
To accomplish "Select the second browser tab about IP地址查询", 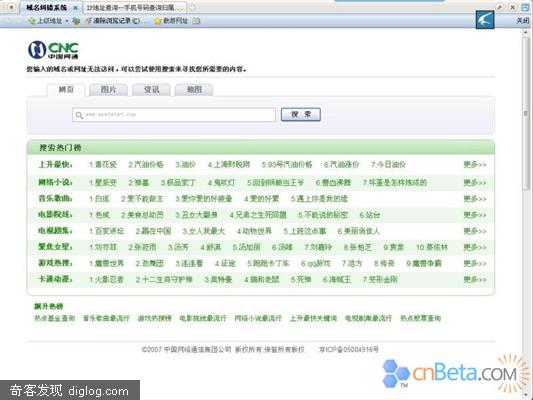I will (135, 7).
